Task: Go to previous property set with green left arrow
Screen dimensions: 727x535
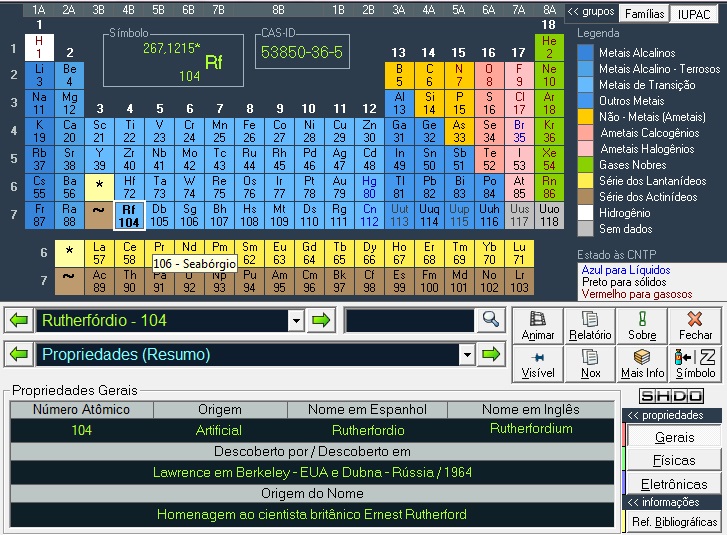Action: tap(19, 355)
